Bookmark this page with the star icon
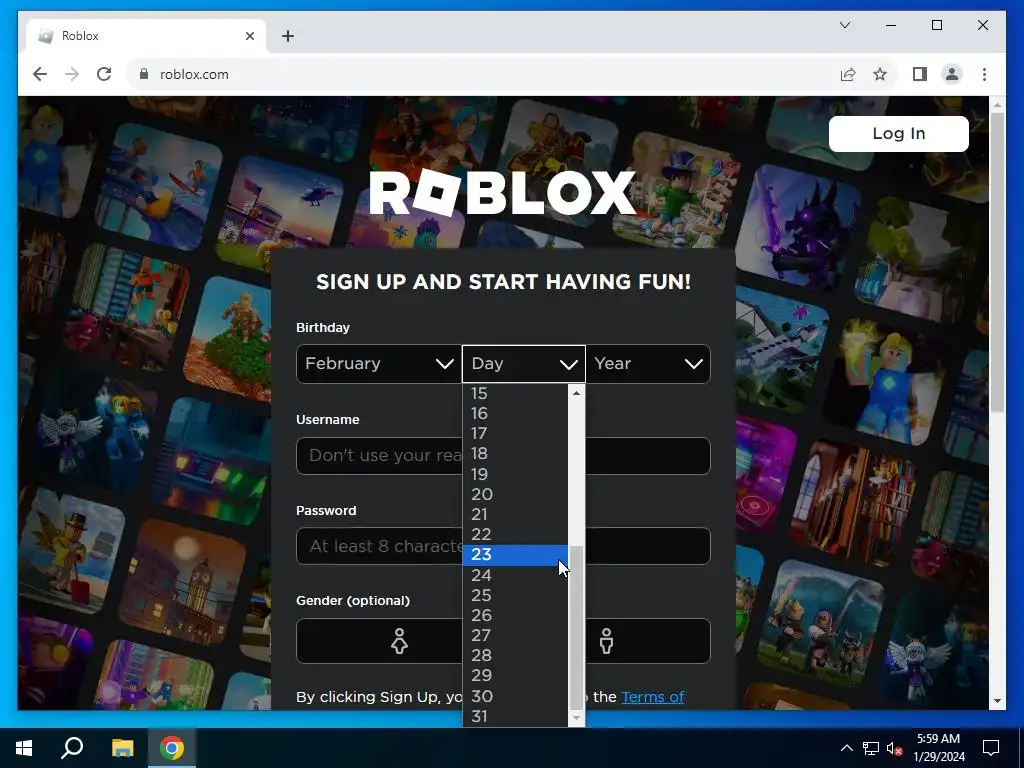This screenshot has width=1024, height=768. click(880, 74)
